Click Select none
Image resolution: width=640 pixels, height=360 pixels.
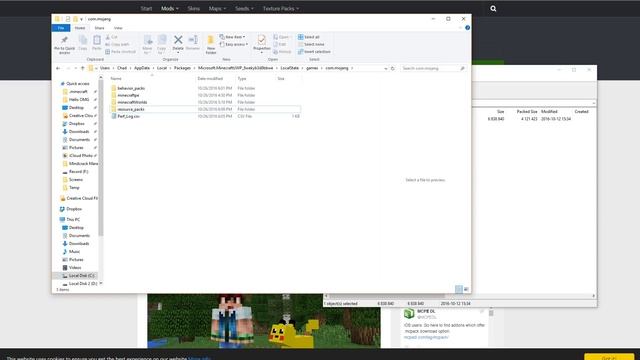[311, 44]
